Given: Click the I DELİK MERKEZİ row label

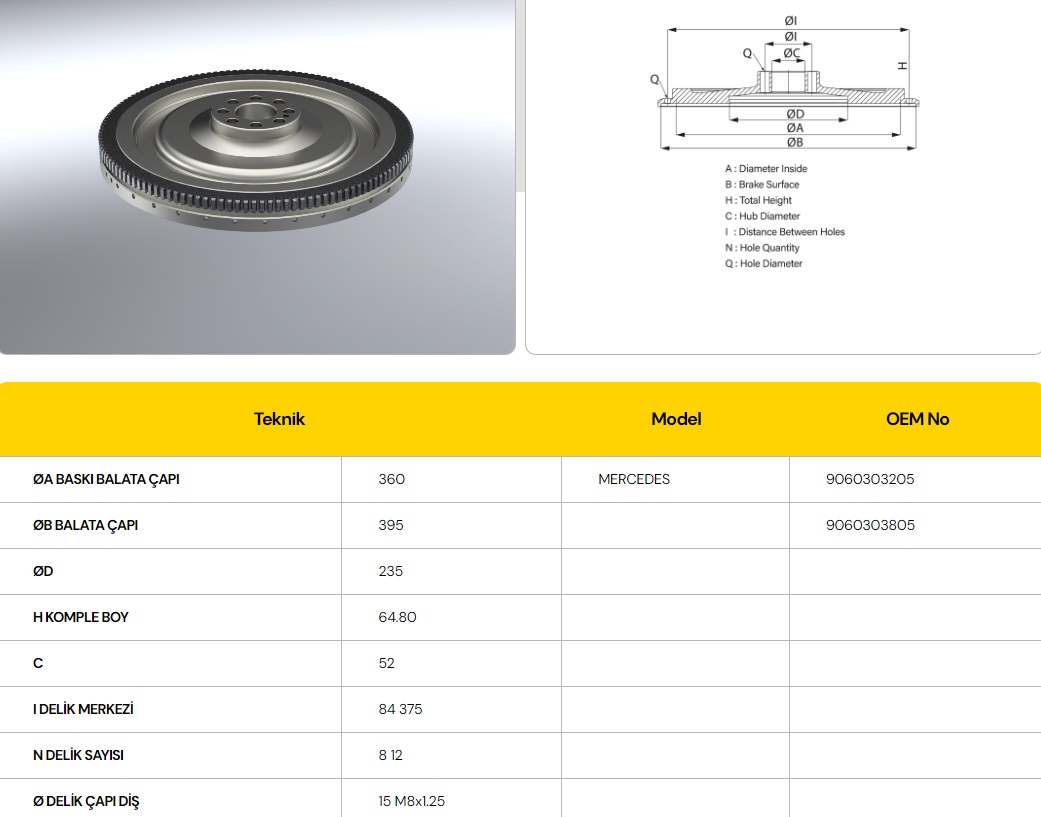Looking at the screenshot, I should pyautogui.click(x=83, y=709).
